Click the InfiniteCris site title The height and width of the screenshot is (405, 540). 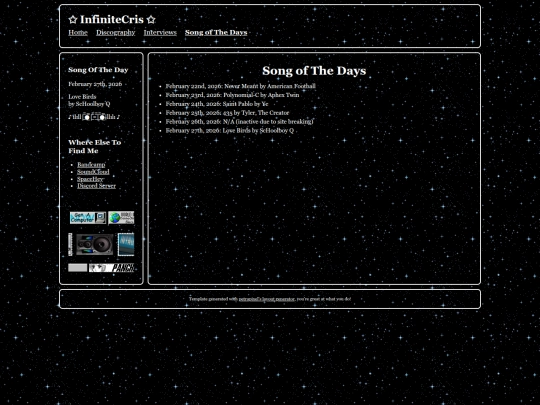click(x=112, y=20)
